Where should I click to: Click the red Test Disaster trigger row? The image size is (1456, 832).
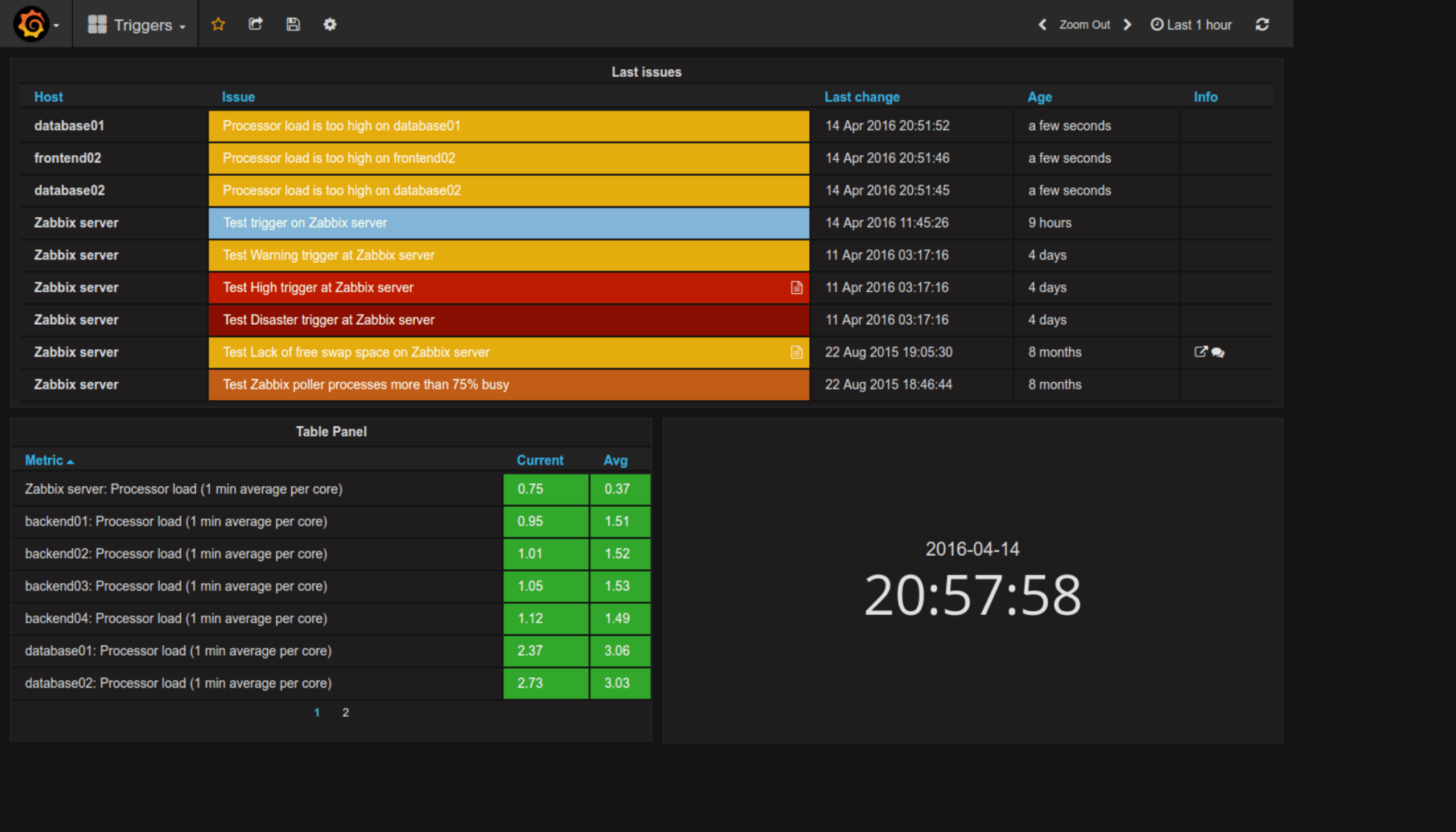tap(508, 320)
